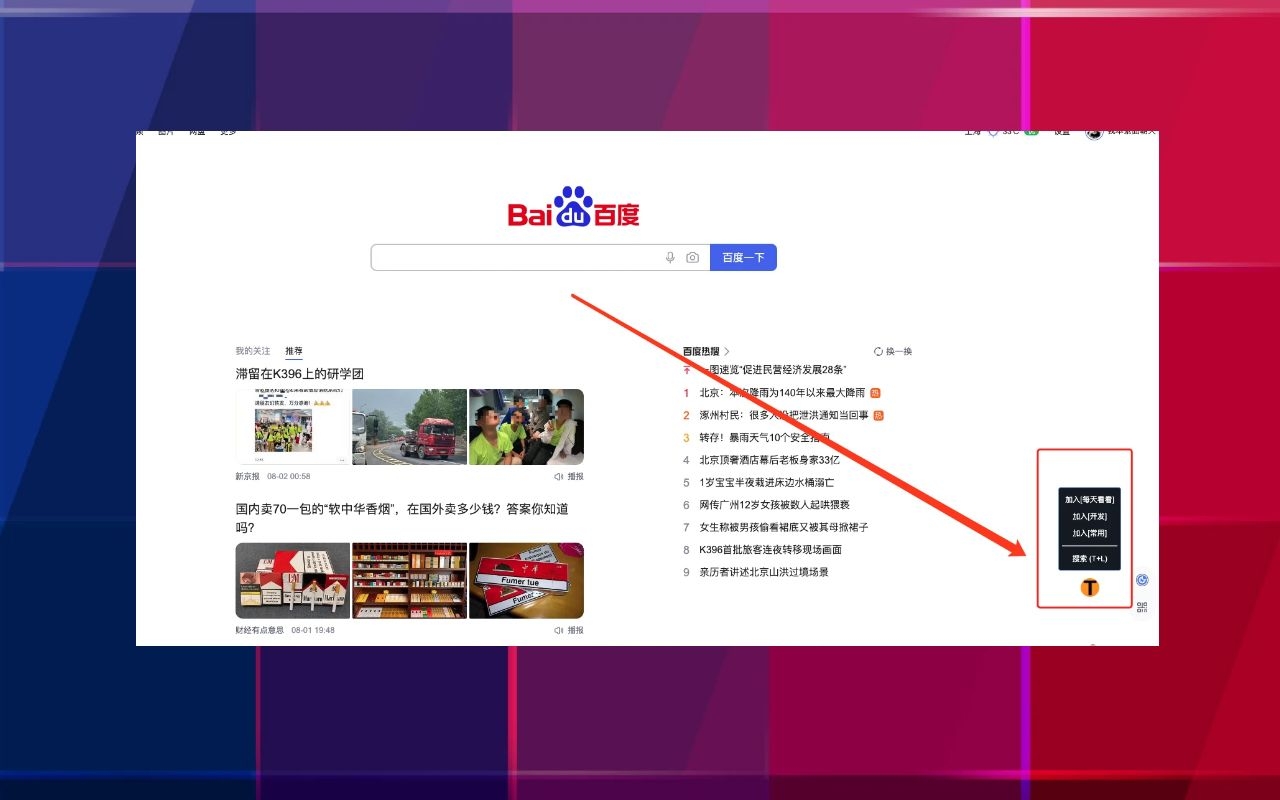Open the 百度热搜 heading link

coord(706,352)
